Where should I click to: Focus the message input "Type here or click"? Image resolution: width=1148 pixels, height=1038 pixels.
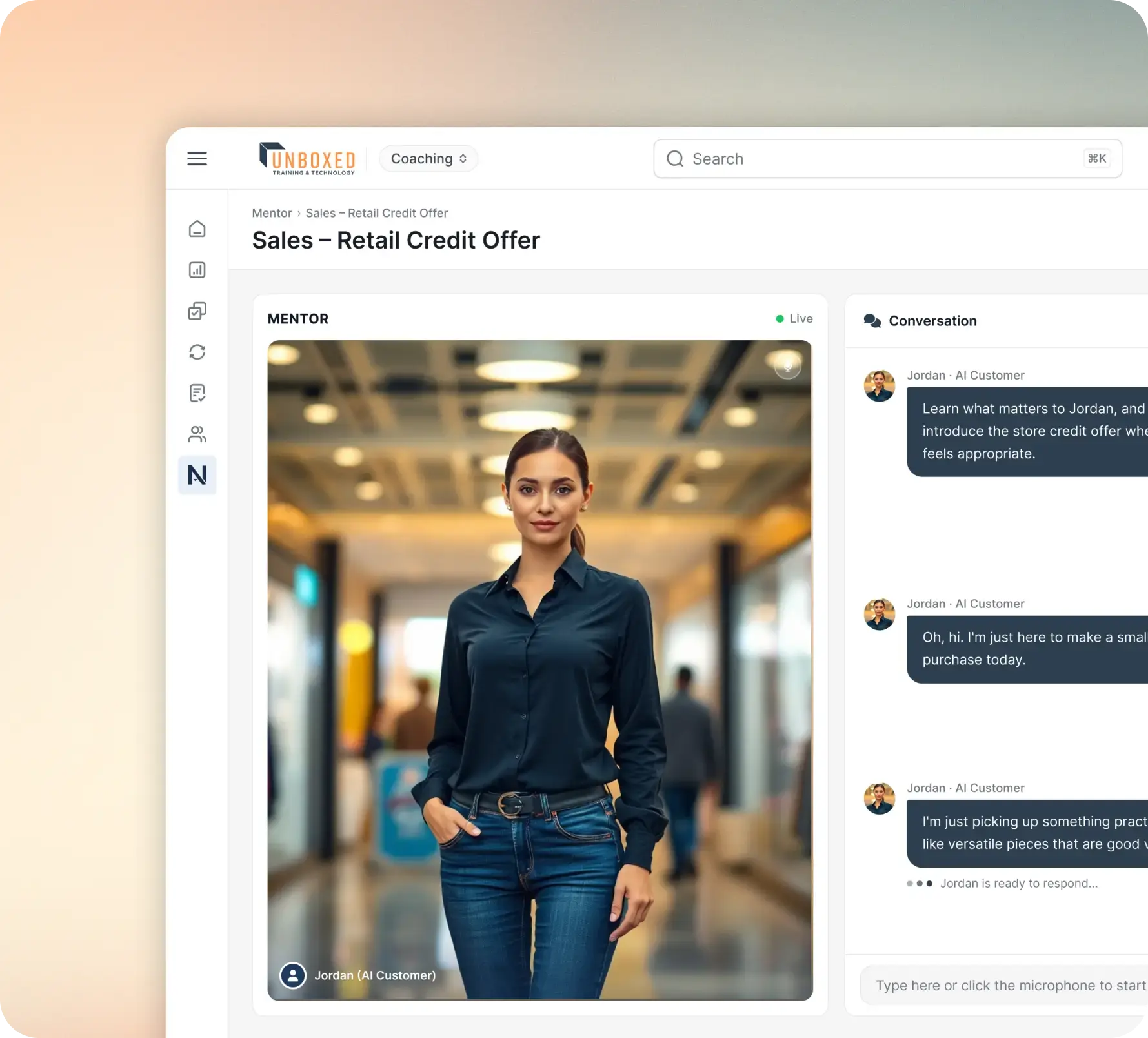(x=1004, y=986)
